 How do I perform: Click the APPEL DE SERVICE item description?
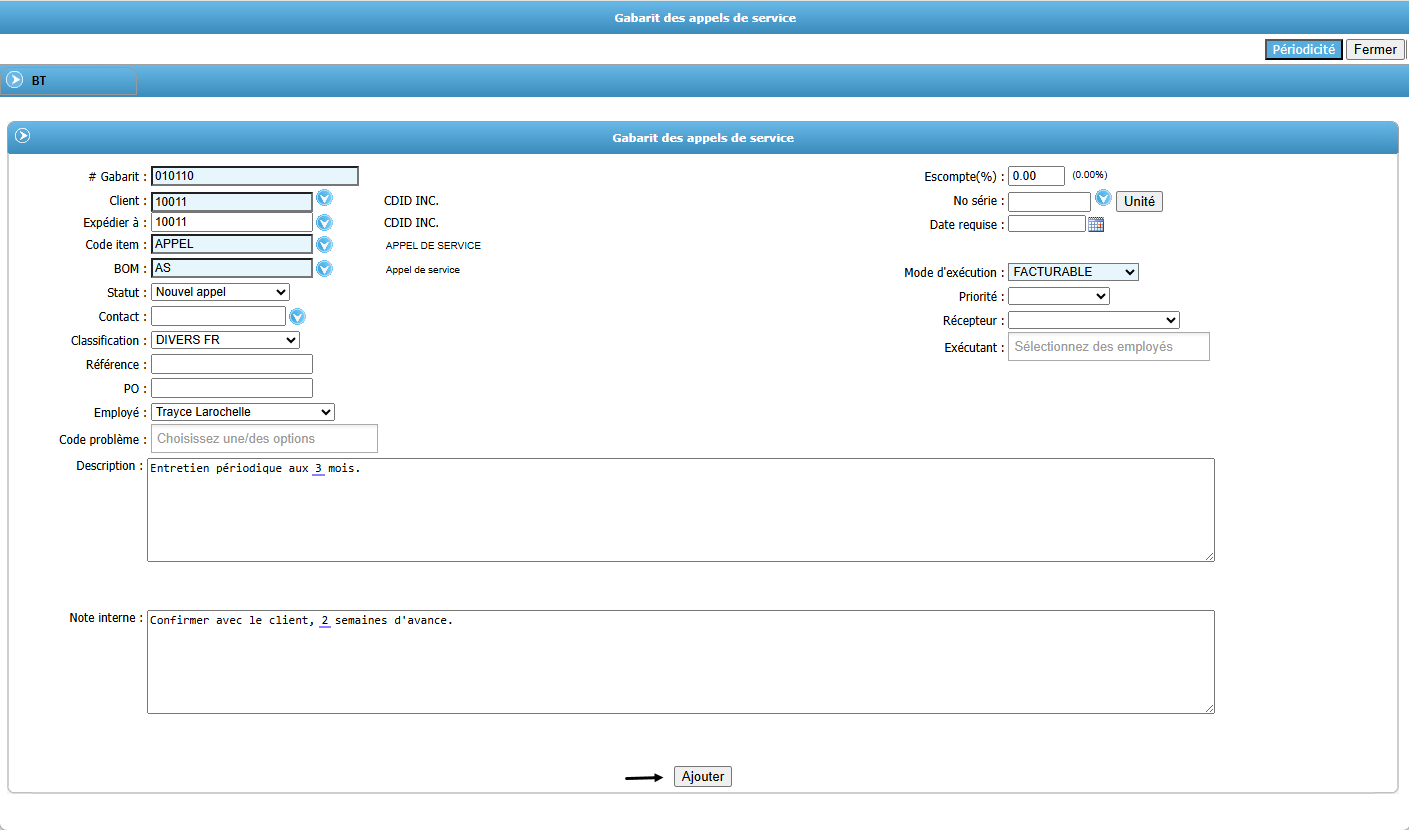[x=433, y=246]
